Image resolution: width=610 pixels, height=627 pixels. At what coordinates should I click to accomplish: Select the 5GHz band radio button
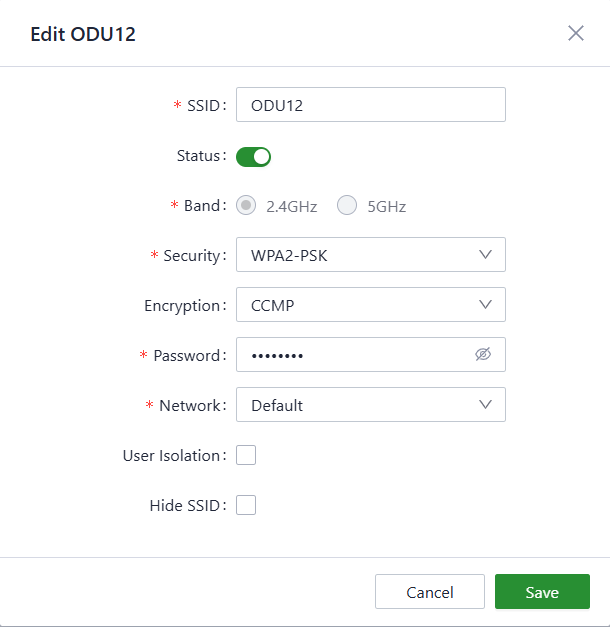click(347, 206)
